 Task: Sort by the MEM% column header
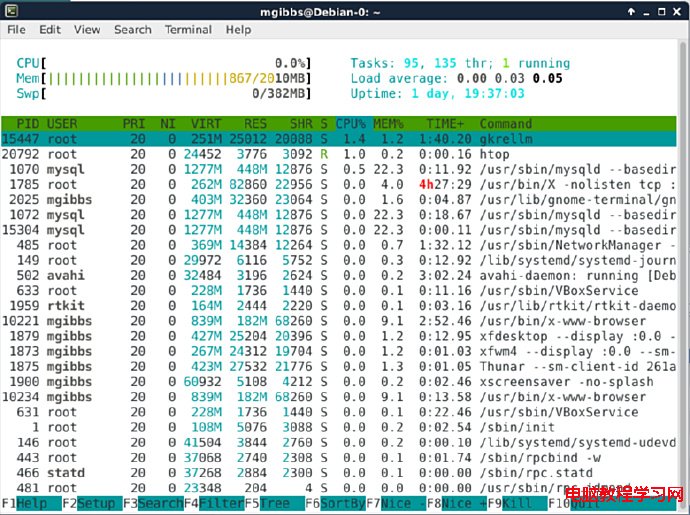point(389,124)
